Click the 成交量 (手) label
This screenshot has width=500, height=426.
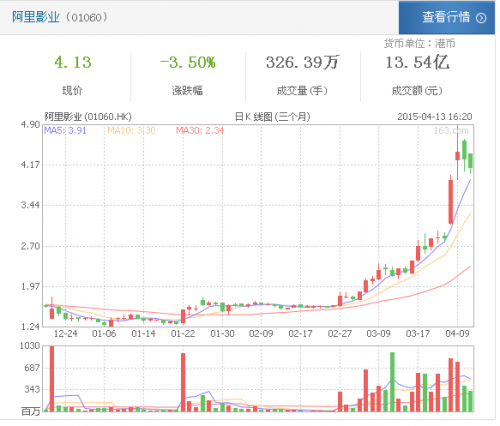pyautogui.click(x=302, y=90)
